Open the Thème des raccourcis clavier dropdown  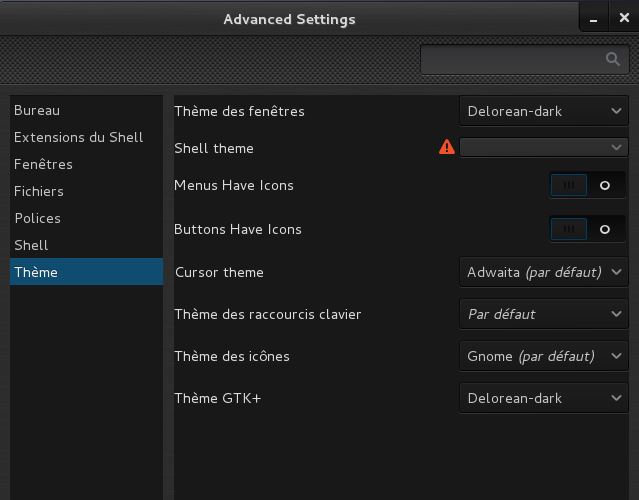point(544,314)
